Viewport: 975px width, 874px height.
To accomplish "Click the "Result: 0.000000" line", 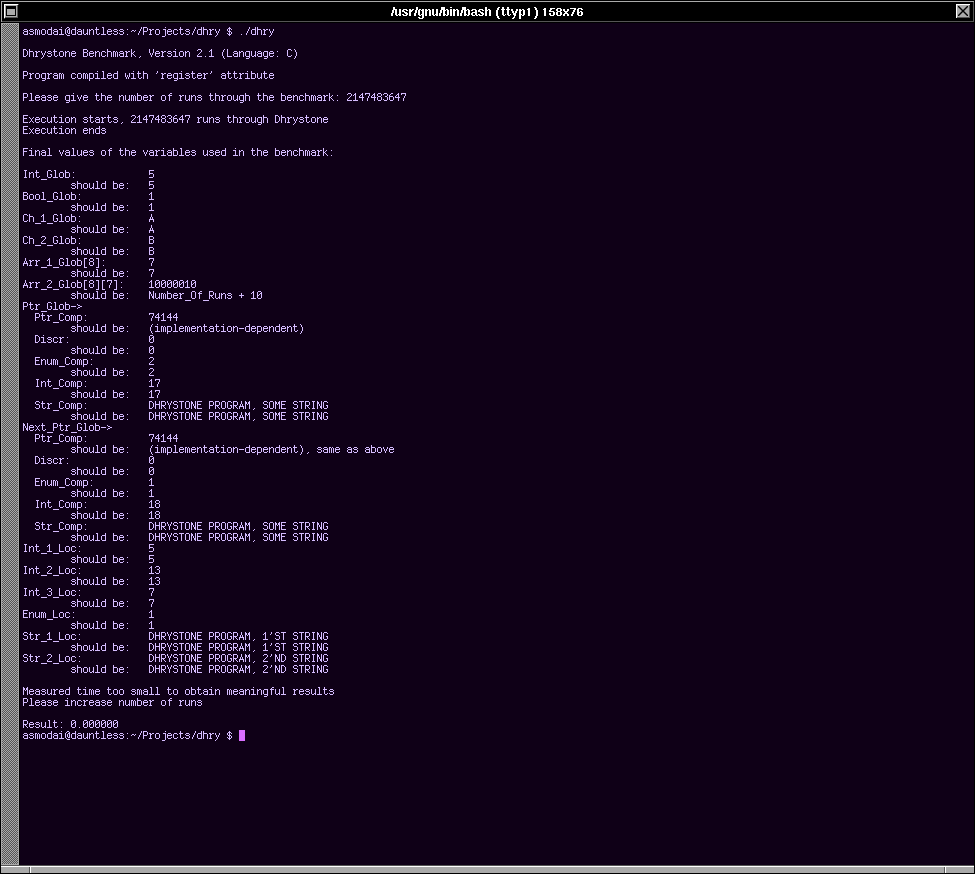I will [70, 725].
